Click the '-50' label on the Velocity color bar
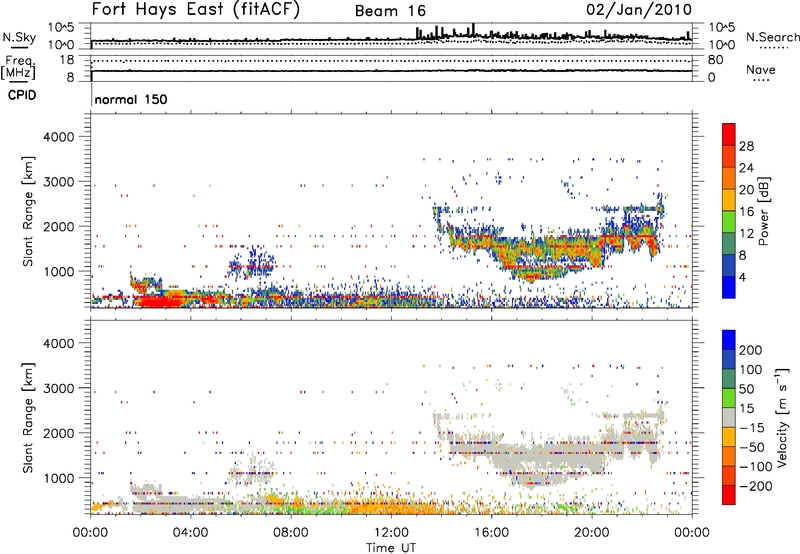Image resolution: width=800 pixels, height=554 pixels. (x=753, y=447)
